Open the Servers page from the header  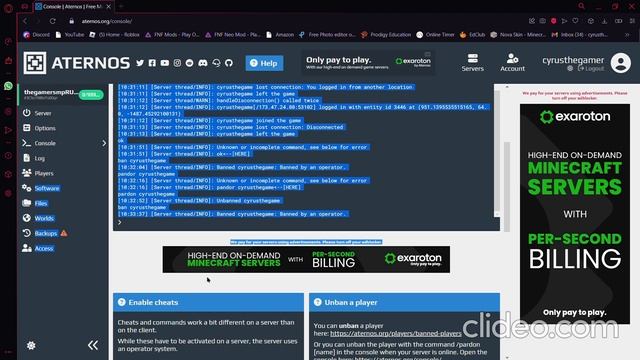coord(473,62)
